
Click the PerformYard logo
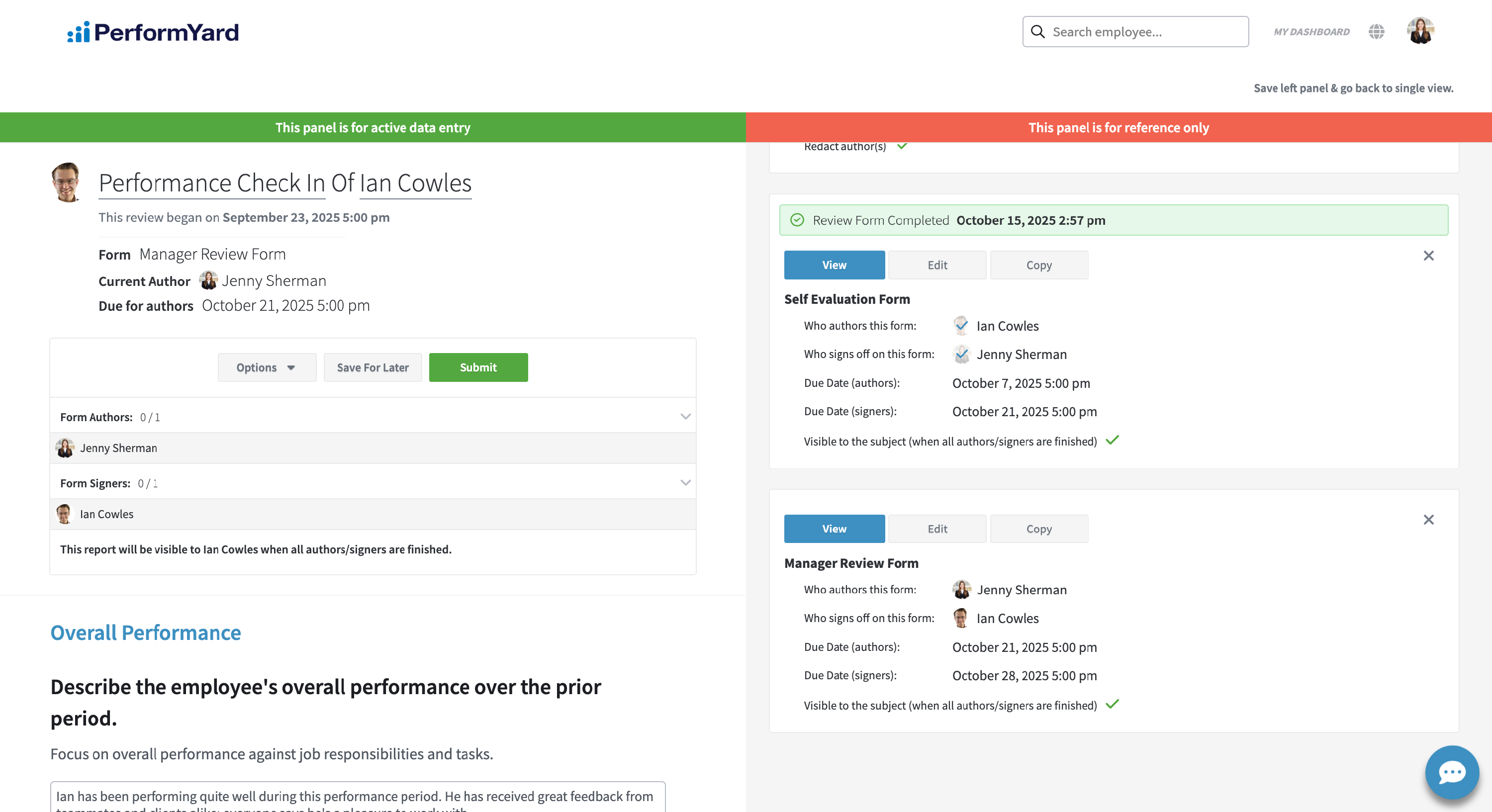[153, 32]
